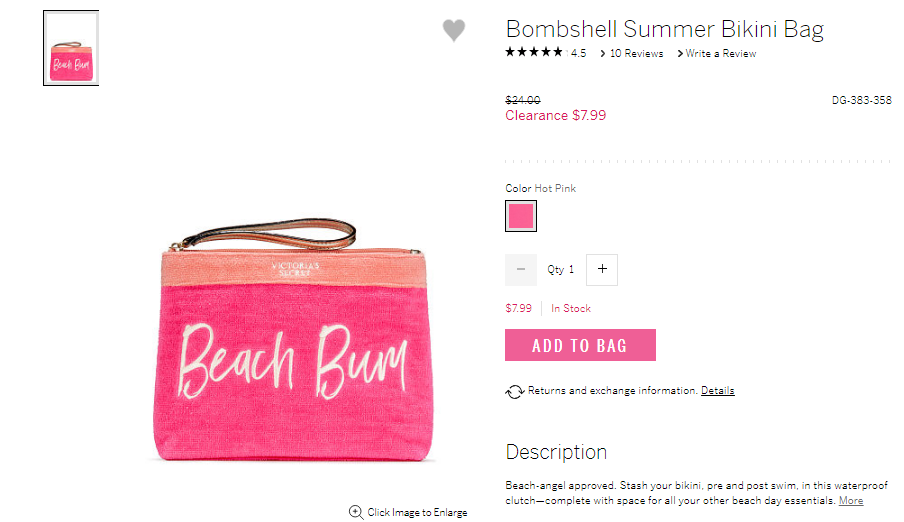
Task: Click the main pink bag product image
Action: click(292, 340)
